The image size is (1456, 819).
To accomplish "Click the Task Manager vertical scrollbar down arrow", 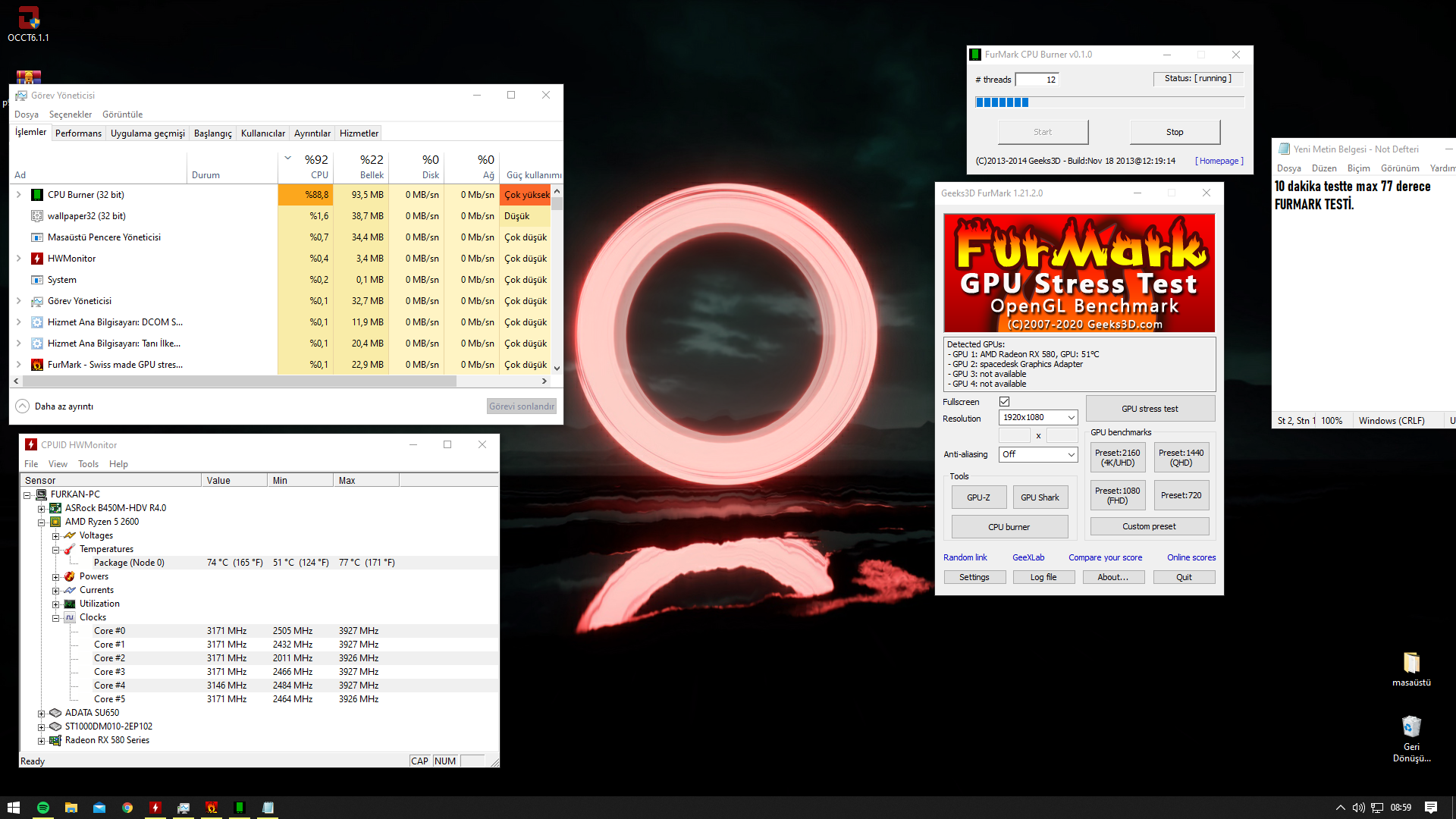I will (557, 369).
